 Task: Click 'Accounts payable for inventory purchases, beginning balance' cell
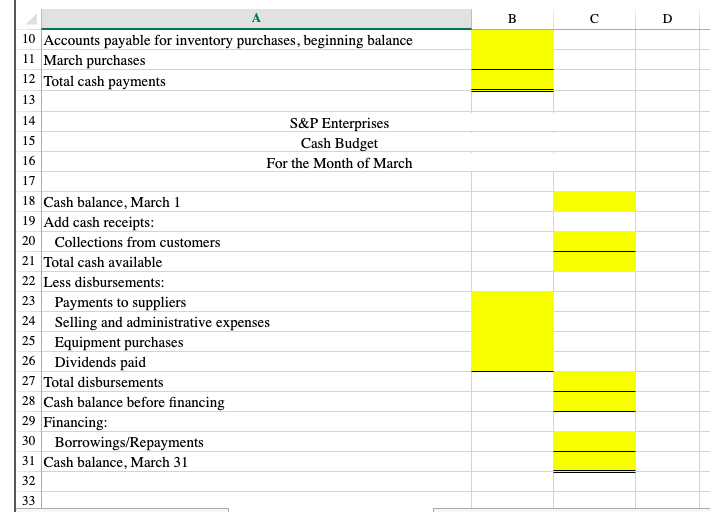[256, 40]
